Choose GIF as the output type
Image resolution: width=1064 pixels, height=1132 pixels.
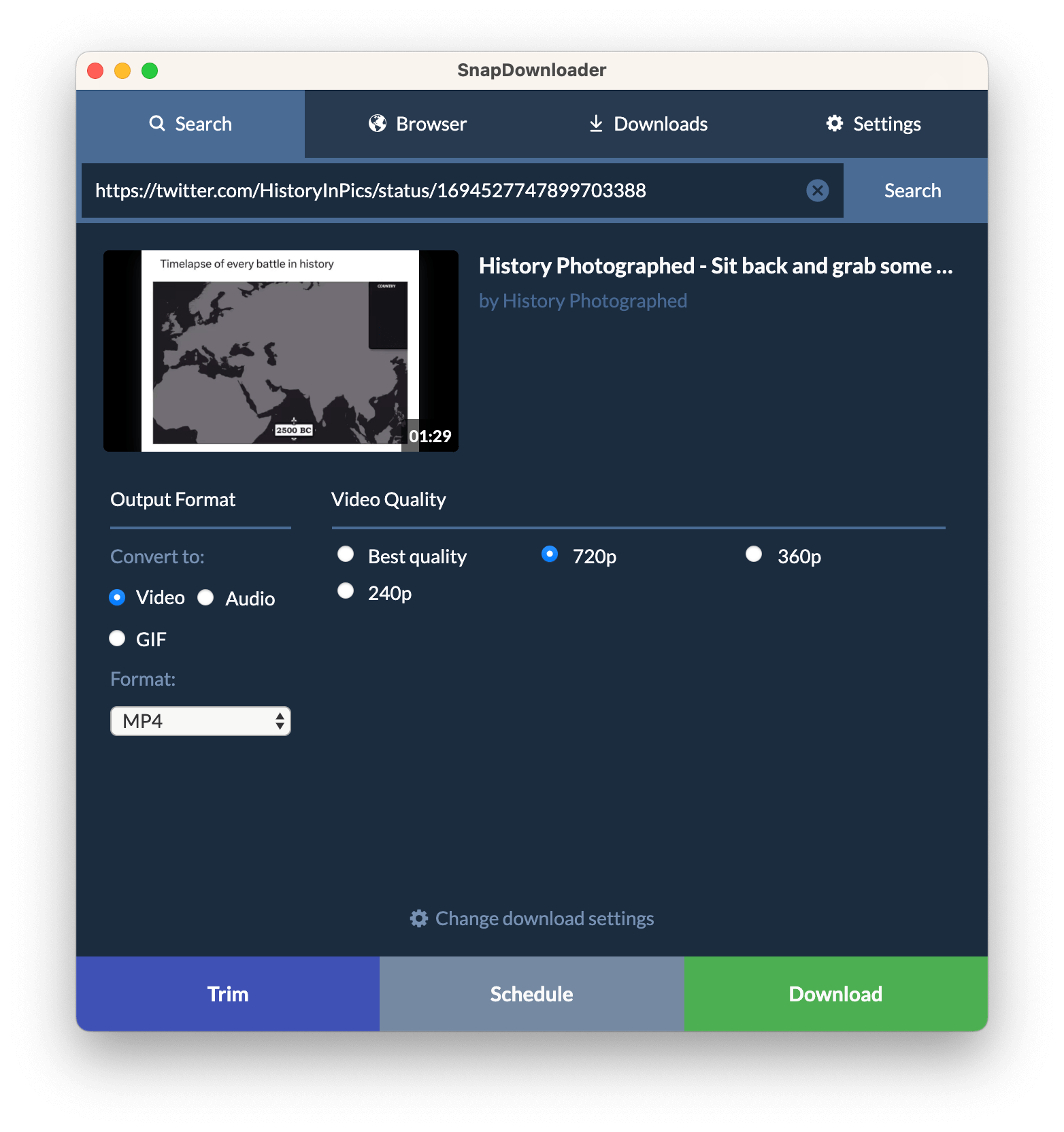tap(118, 638)
